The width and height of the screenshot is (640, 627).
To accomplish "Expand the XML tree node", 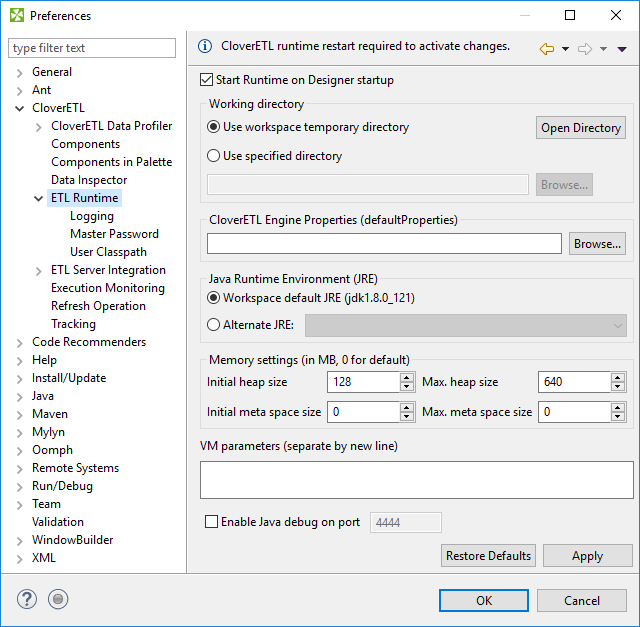I will tap(19, 559).
